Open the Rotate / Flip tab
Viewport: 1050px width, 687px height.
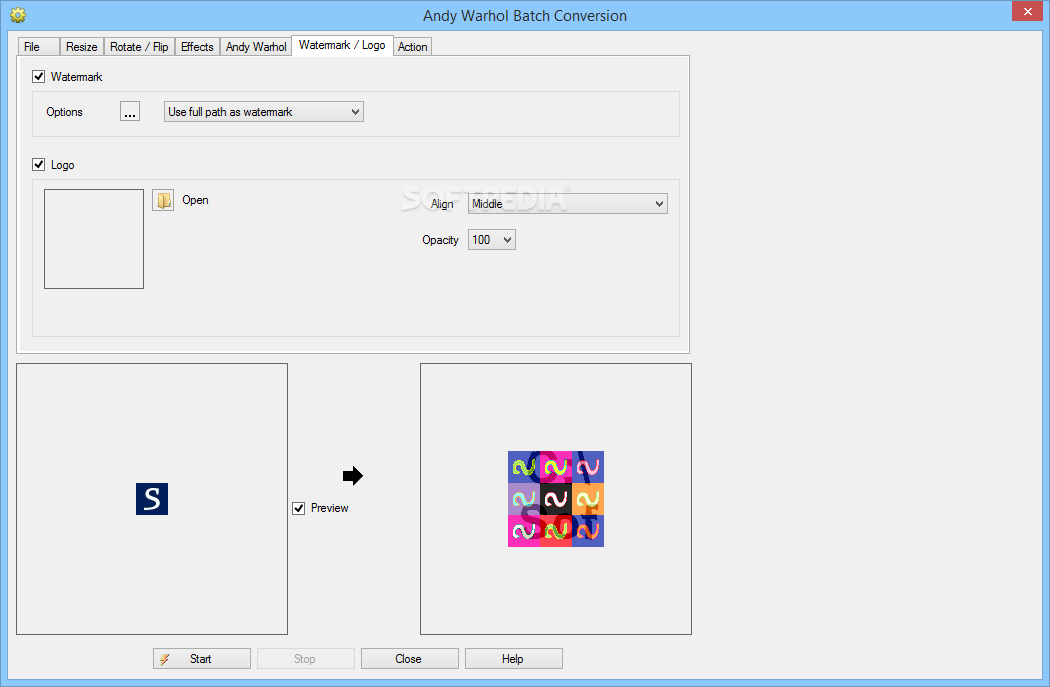click(139, 47)
